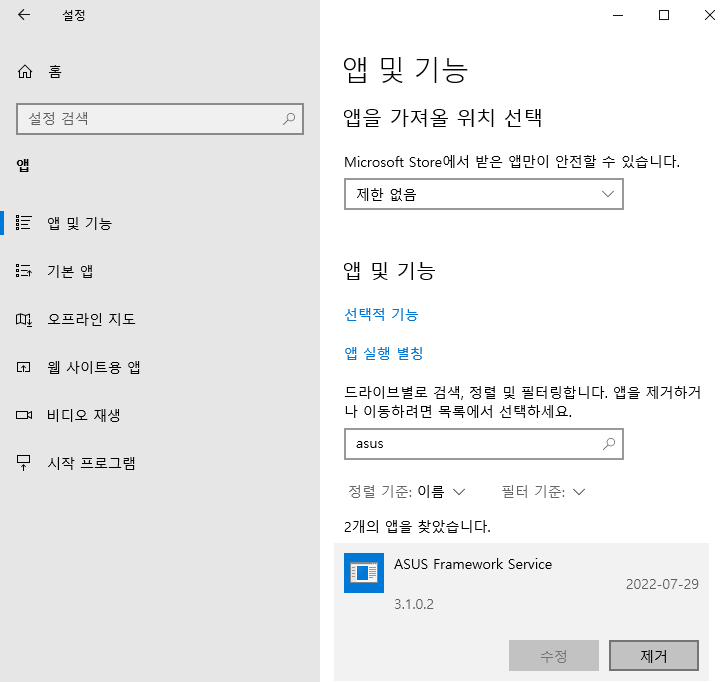728x682 pixels.
Task: Open the 앱 실행 별칭 link
Action: click(x=384, y=353)
